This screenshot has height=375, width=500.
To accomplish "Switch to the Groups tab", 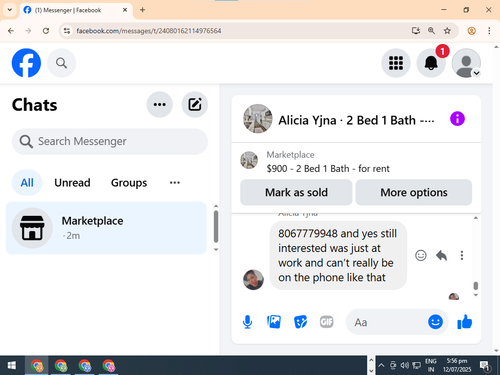I will [x=129, y=183].
